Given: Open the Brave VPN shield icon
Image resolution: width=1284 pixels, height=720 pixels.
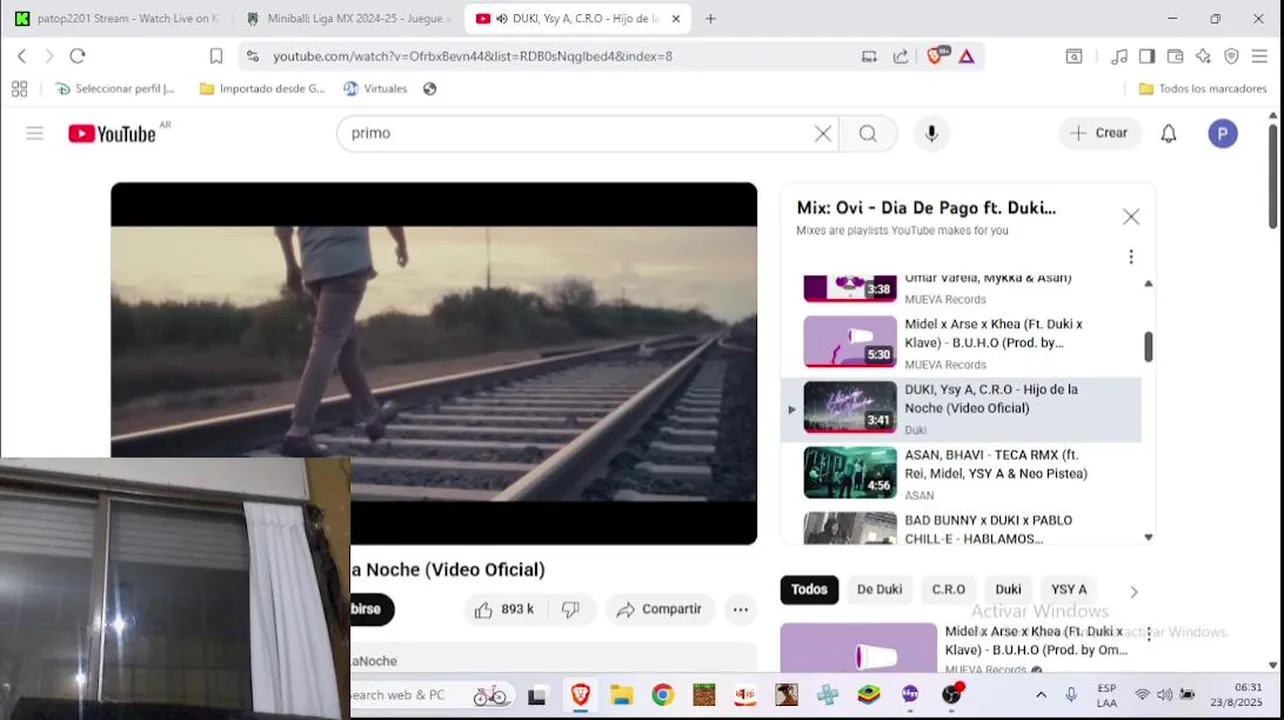Looking at the screenshot, I should click(x=1231, y=56).
